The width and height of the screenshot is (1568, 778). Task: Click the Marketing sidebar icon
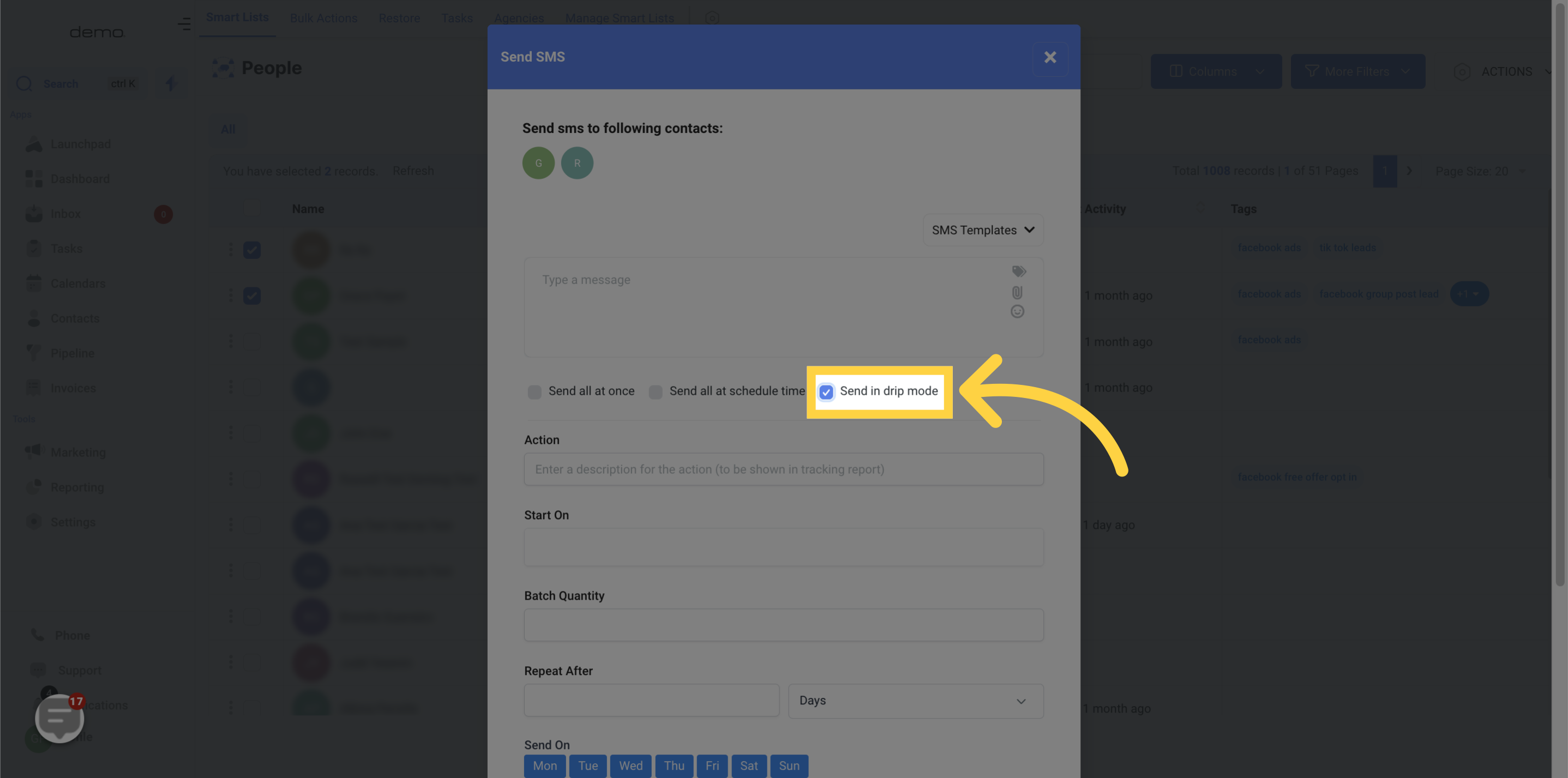pyautogui.click(x=35, y=452)
